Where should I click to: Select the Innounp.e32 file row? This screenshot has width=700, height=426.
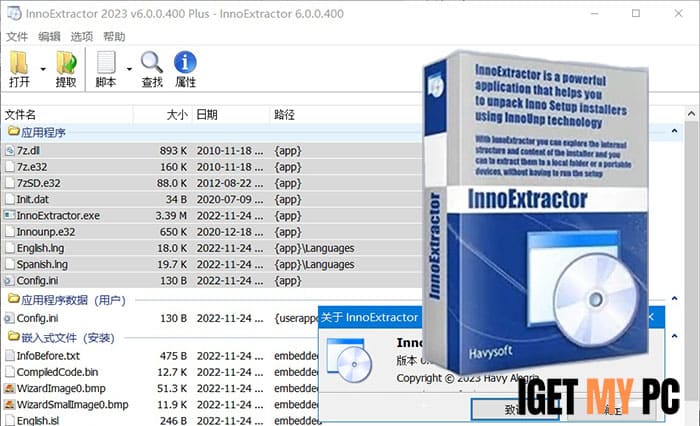point(212,232)
